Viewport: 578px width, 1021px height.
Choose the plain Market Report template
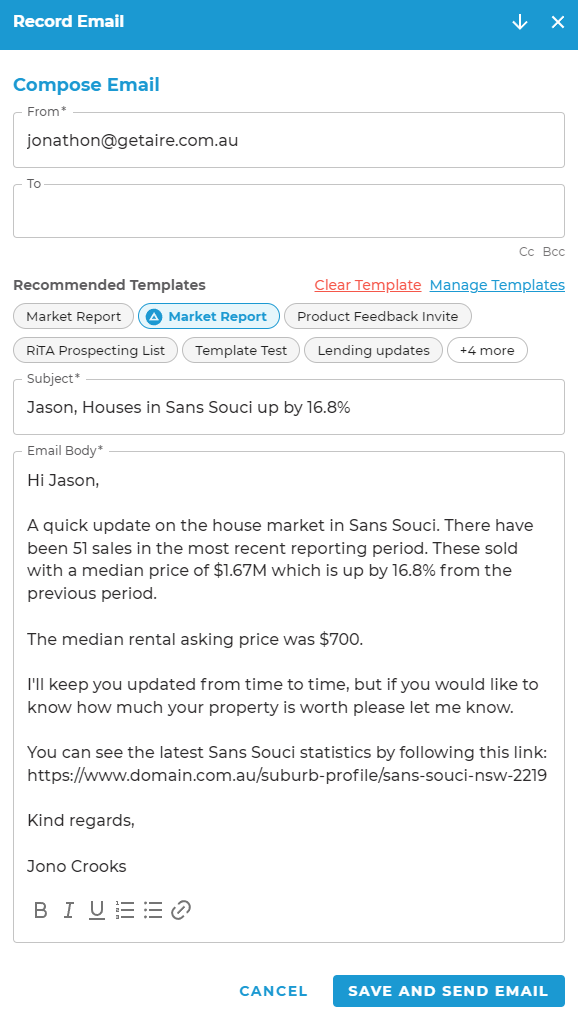click(x=74, y=316)
